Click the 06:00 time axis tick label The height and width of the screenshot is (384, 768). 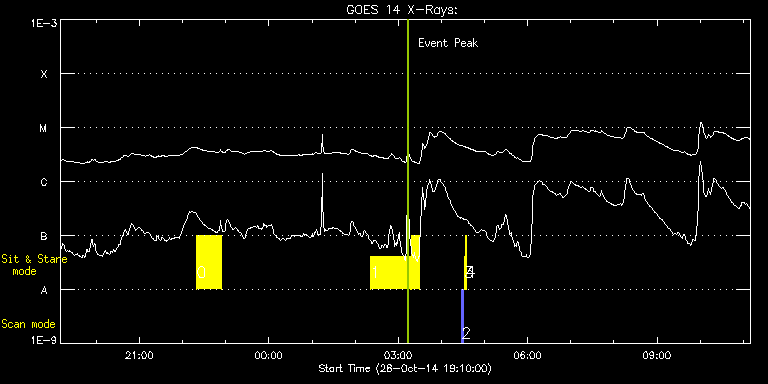pyautogui.click(x=528, y=354)
